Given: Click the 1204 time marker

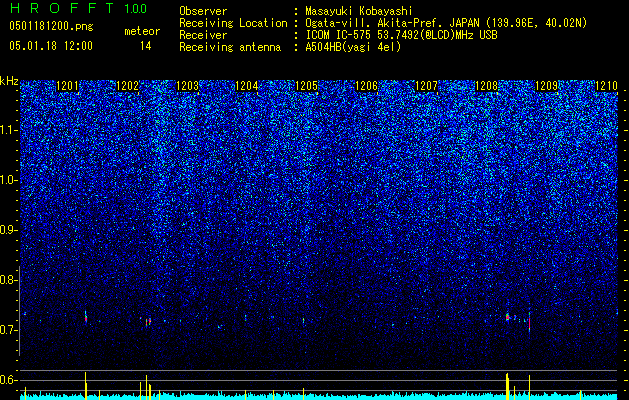Looking at the screenshot, I should pos(247,86).
